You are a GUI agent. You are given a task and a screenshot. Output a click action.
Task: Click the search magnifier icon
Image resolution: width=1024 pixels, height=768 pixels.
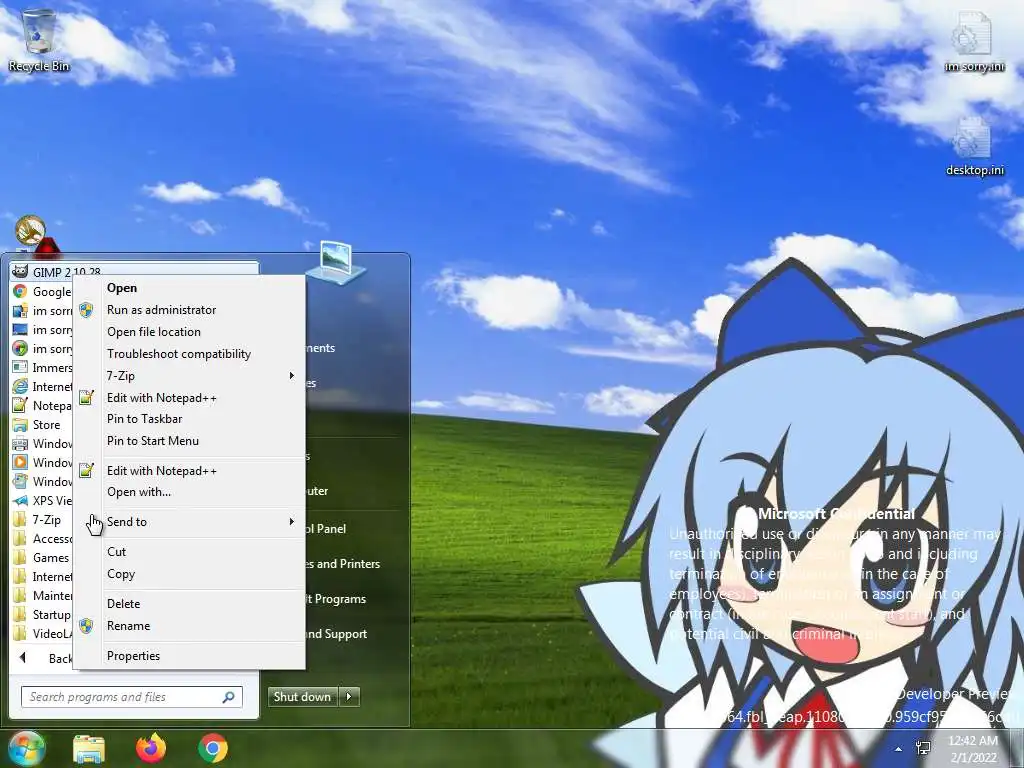pyautogui.click(x=229, y=697)
